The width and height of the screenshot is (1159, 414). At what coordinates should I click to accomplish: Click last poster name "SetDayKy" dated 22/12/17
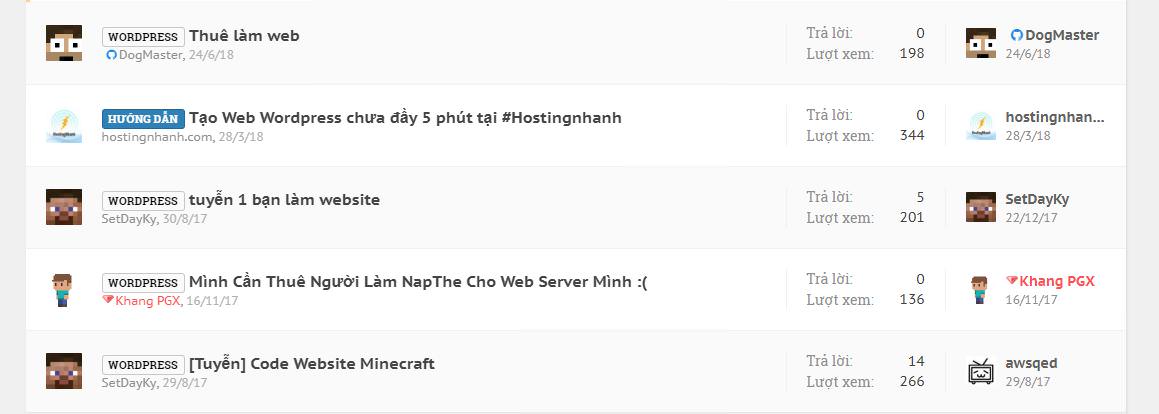point(1037,199)
